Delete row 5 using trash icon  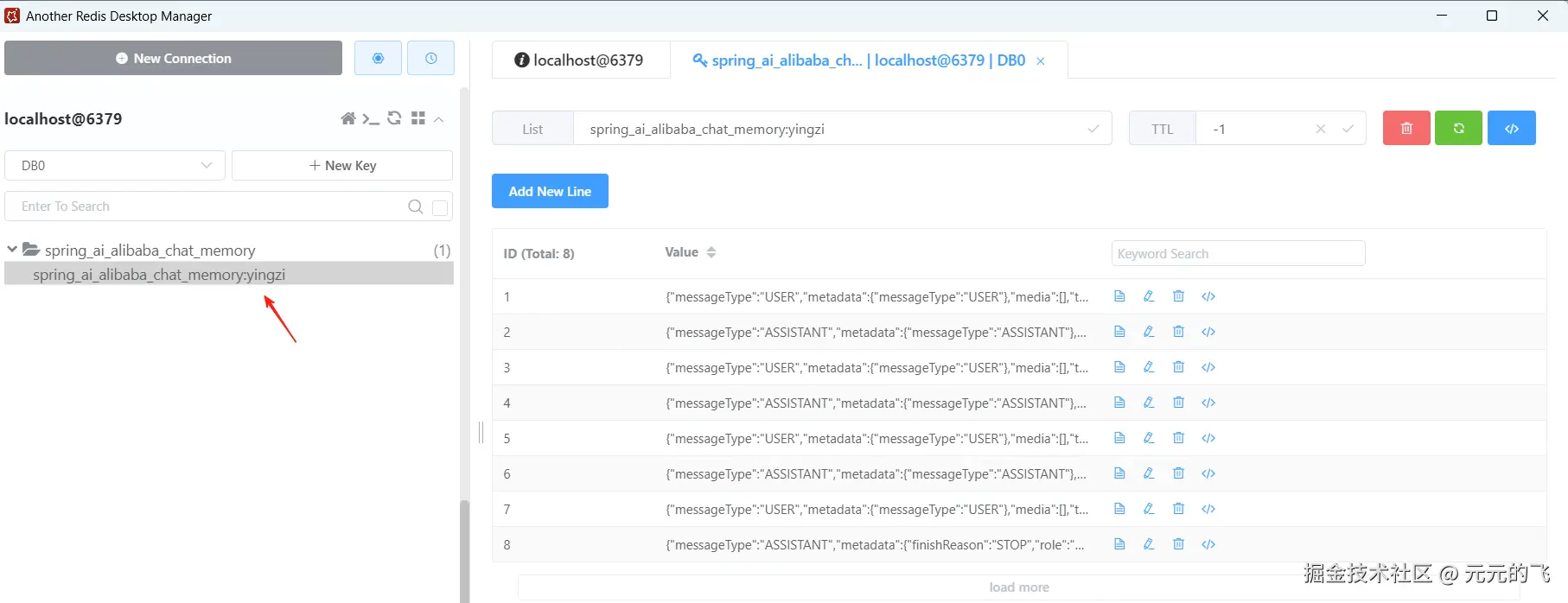pos(1178,438)
